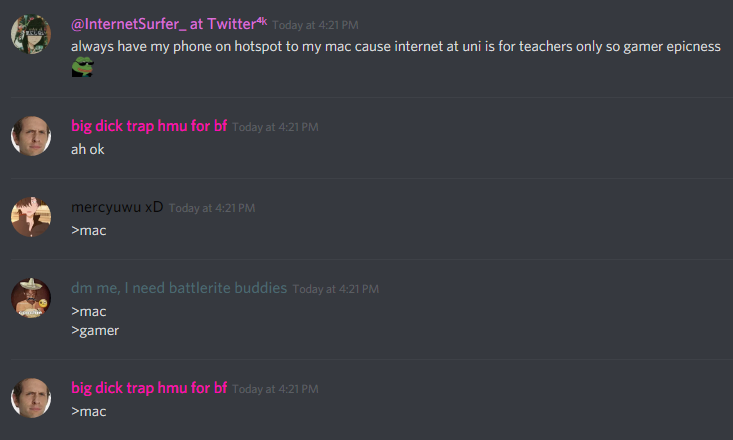This screenshot has height=440, width=733.
Task: Click the first pink-named user's avatar
Action: tap(31, 136)
